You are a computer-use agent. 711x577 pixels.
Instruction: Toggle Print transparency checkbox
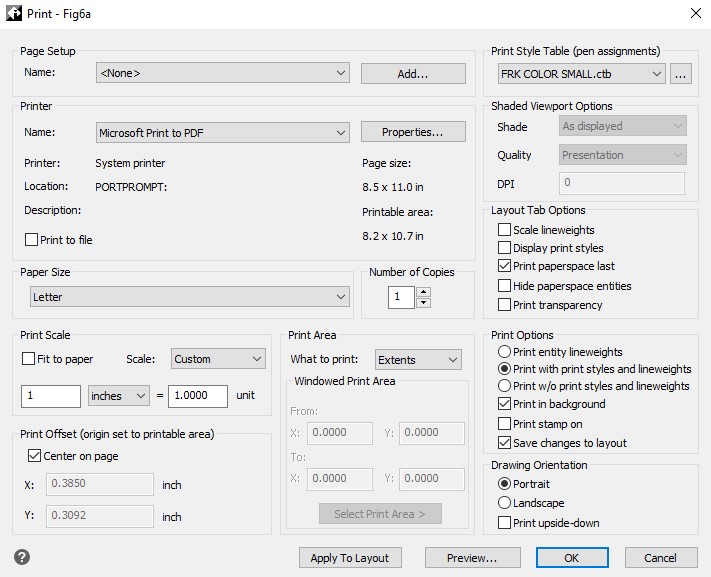(504, 304)
